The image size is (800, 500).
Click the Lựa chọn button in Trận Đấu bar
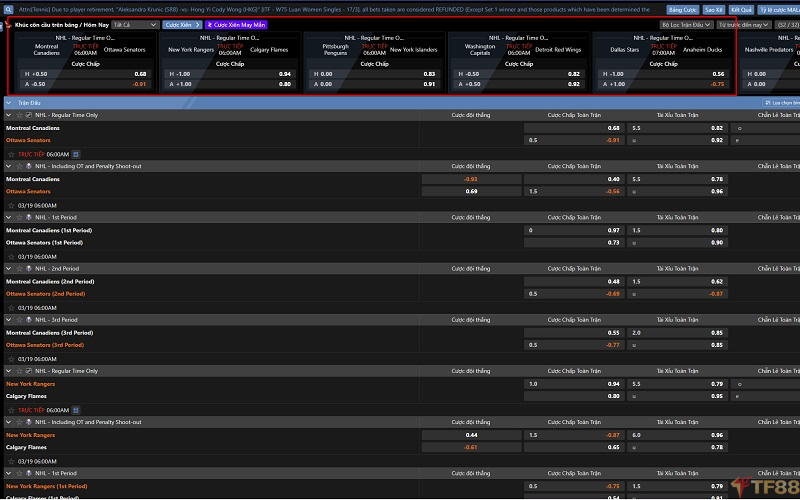(782, 103)
